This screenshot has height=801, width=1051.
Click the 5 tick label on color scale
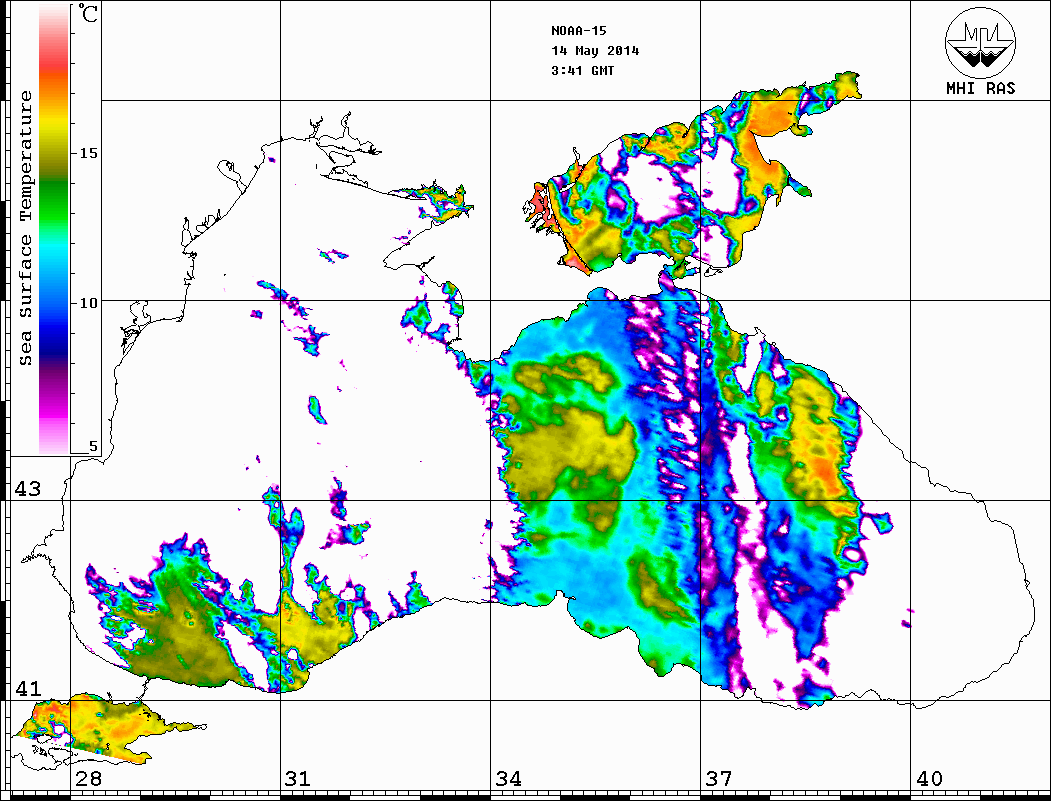pyautogui.click(x=93, y=446)
